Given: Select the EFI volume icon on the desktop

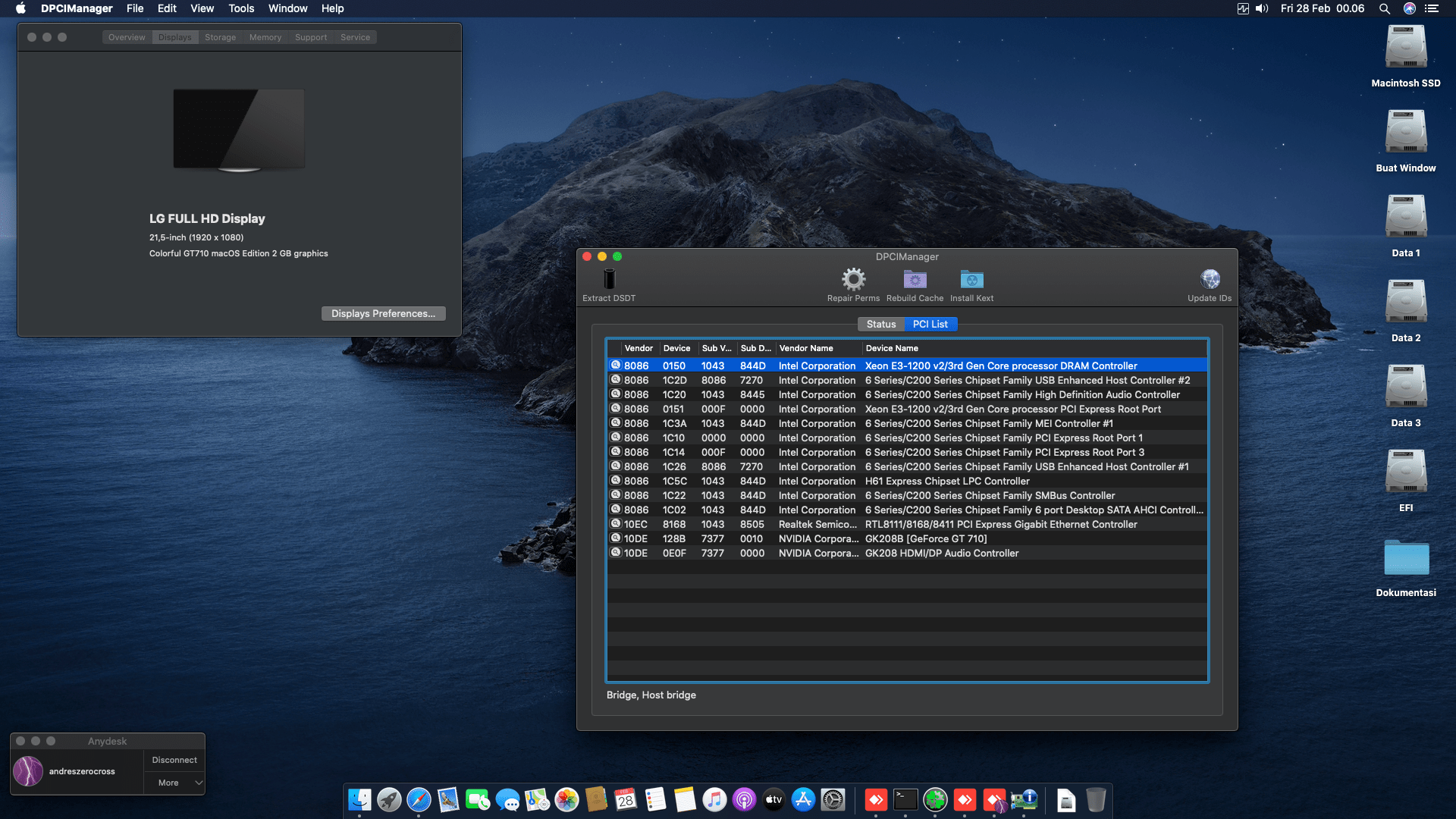Looking at the screenshot, I should point(1406,472).
